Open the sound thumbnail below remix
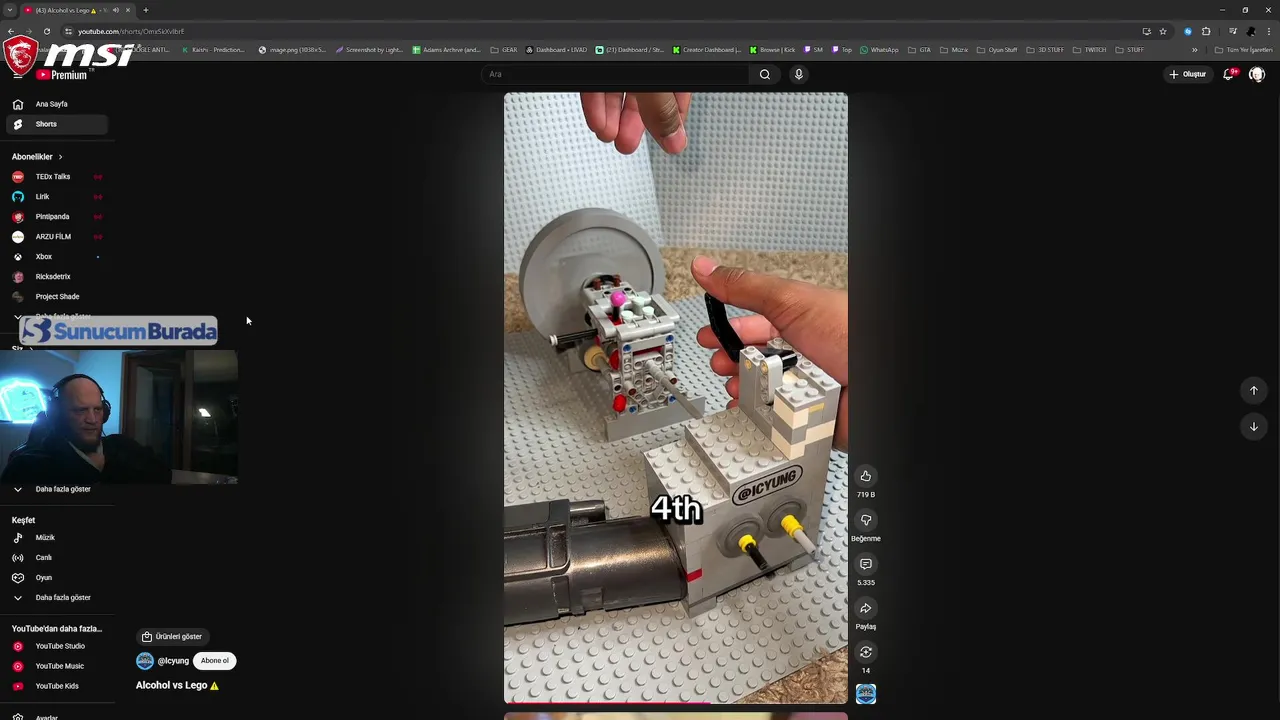1280x720 pixels. [x=866, y=694]
